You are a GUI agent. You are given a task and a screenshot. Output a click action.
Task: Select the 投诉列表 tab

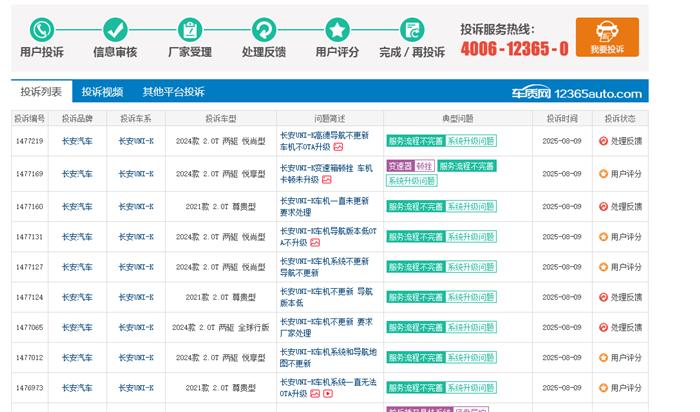[41, 92]
